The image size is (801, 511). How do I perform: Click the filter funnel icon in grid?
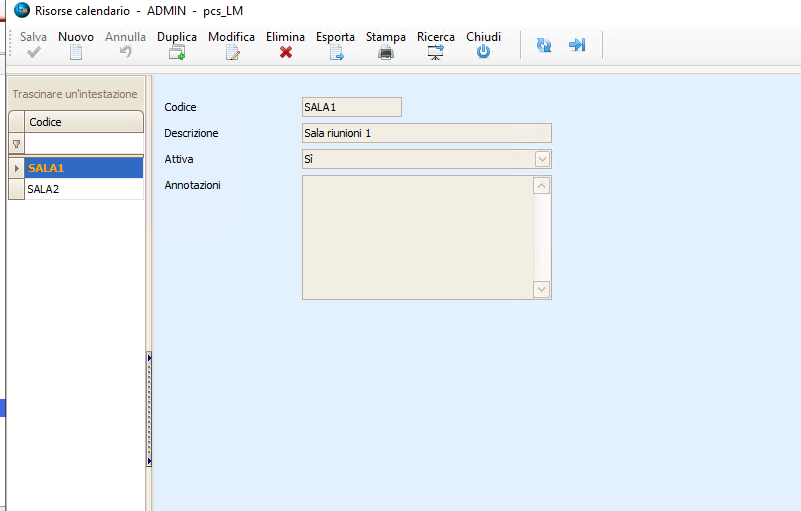[16, 144]
